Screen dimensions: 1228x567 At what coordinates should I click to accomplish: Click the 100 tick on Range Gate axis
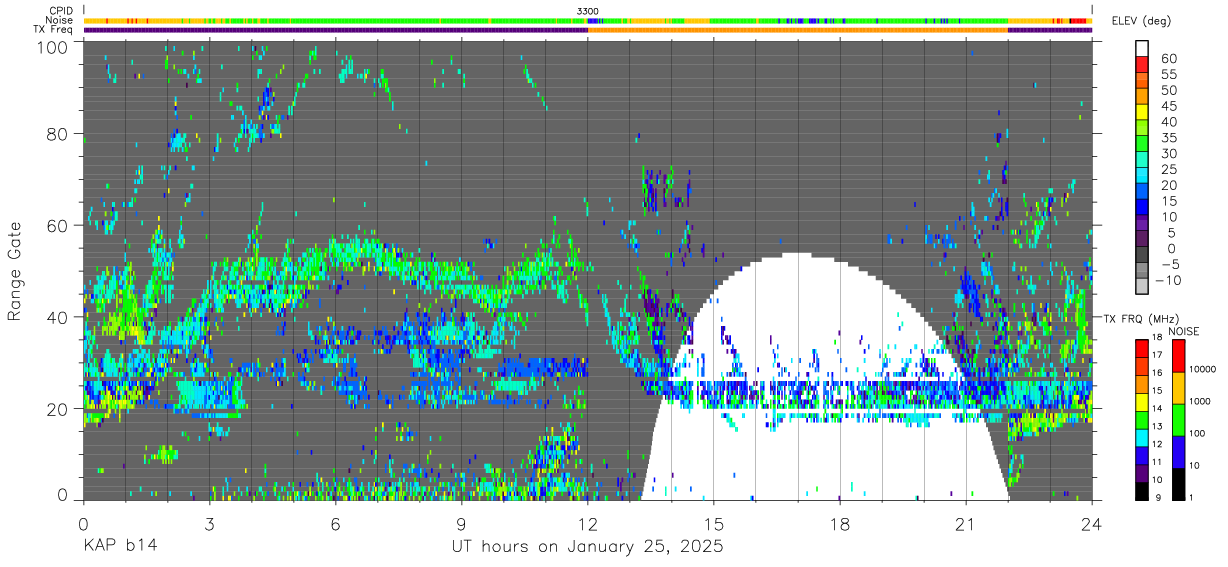pyautogui.click(x=52, y=46)
